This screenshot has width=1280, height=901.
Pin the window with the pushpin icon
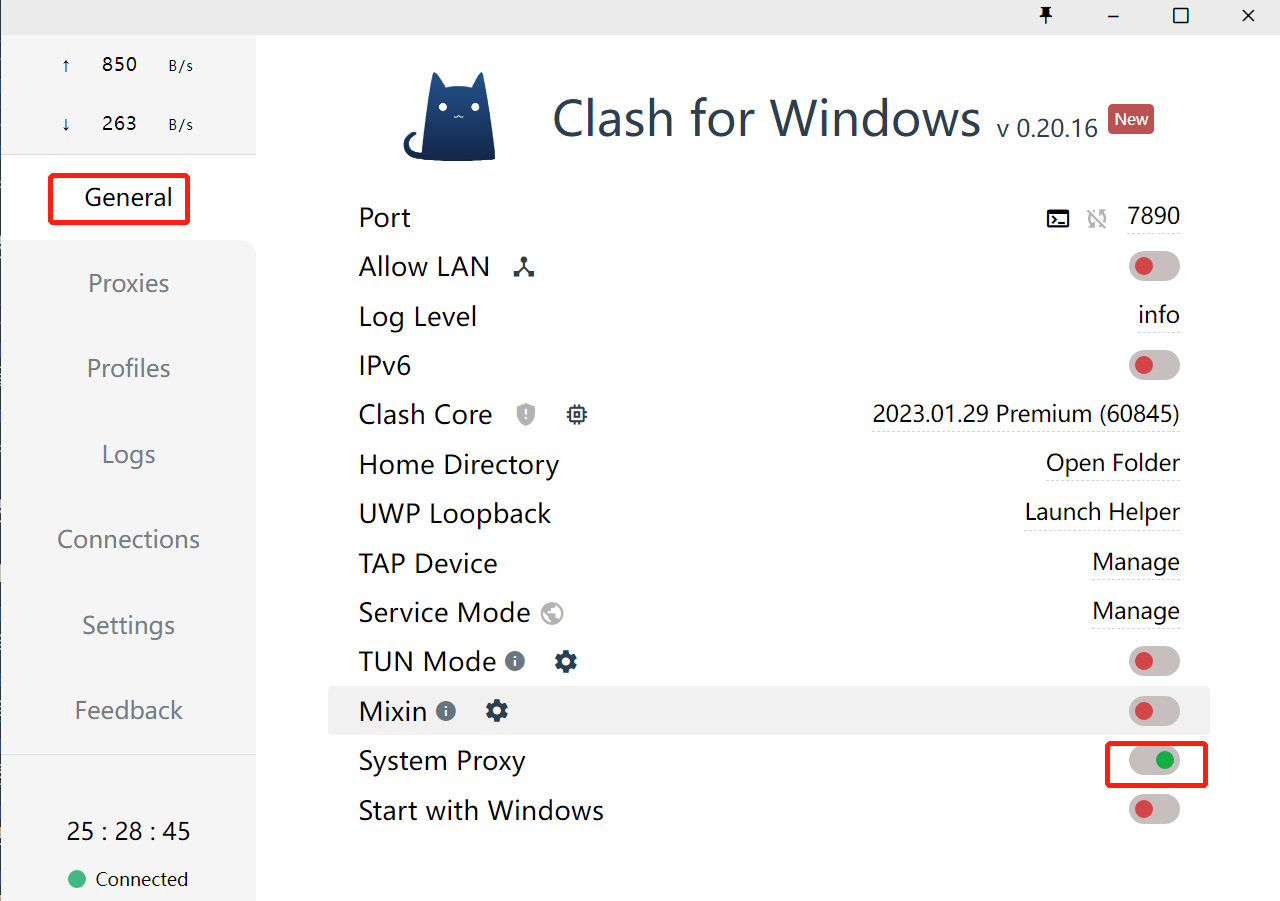1047,15
